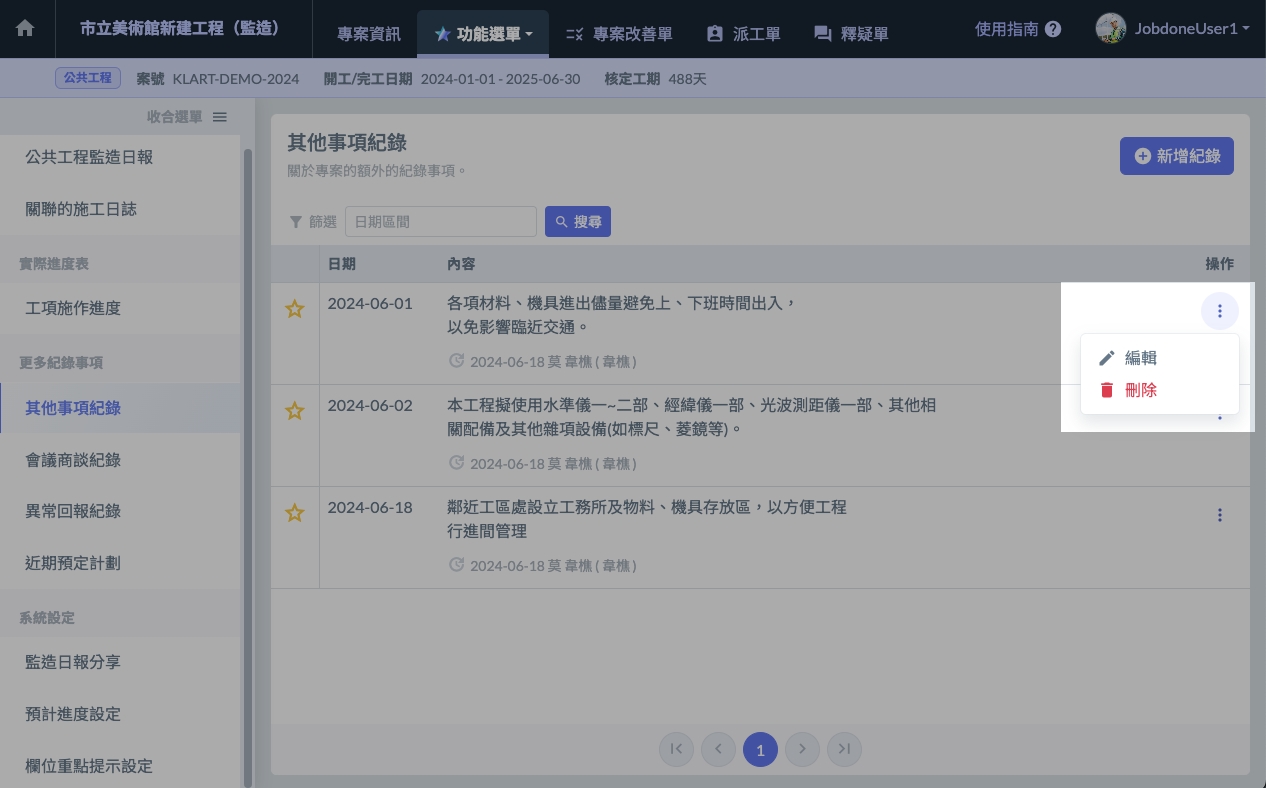Click the 新增紀錄 button

1176,156
